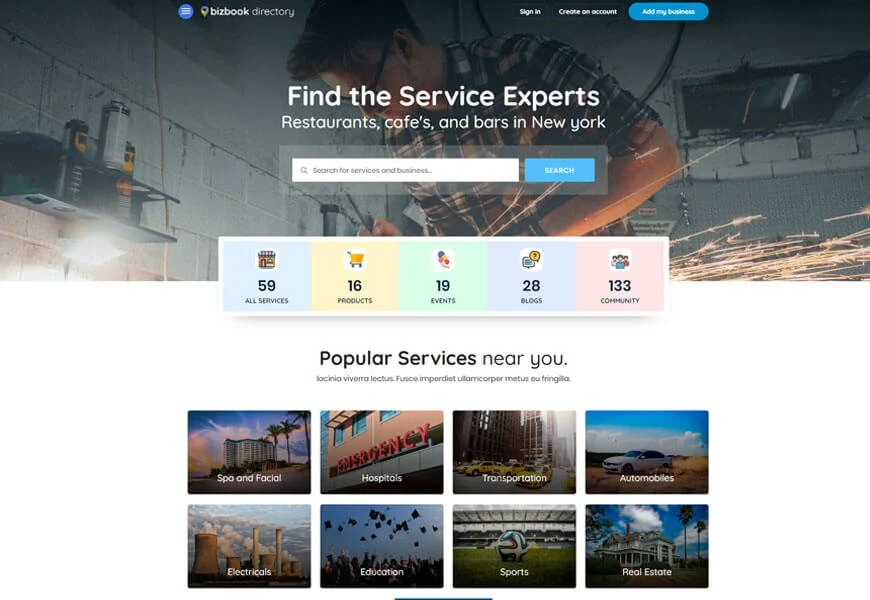Viewport: 870px width, 600px height.
Task: Click the Community people icon
Action: point(620,260)
